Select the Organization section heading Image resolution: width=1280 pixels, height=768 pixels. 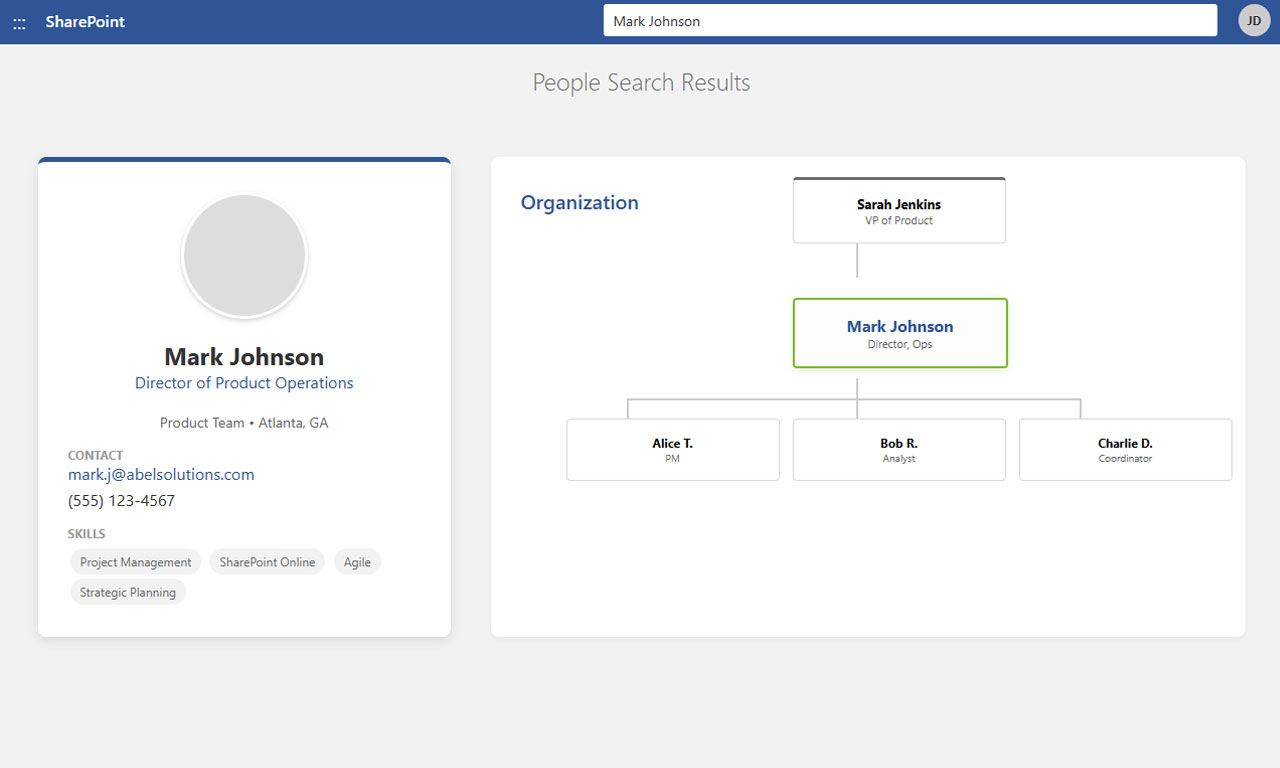coord(579,202)
